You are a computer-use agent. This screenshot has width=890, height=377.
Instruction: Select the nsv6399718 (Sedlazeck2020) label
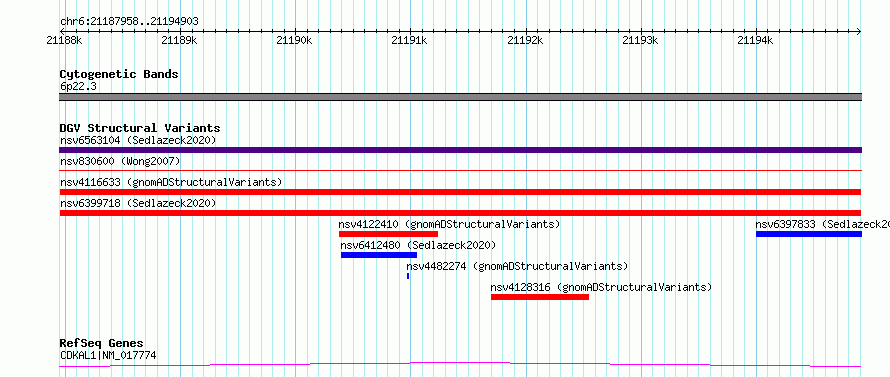tap(138, 203)
